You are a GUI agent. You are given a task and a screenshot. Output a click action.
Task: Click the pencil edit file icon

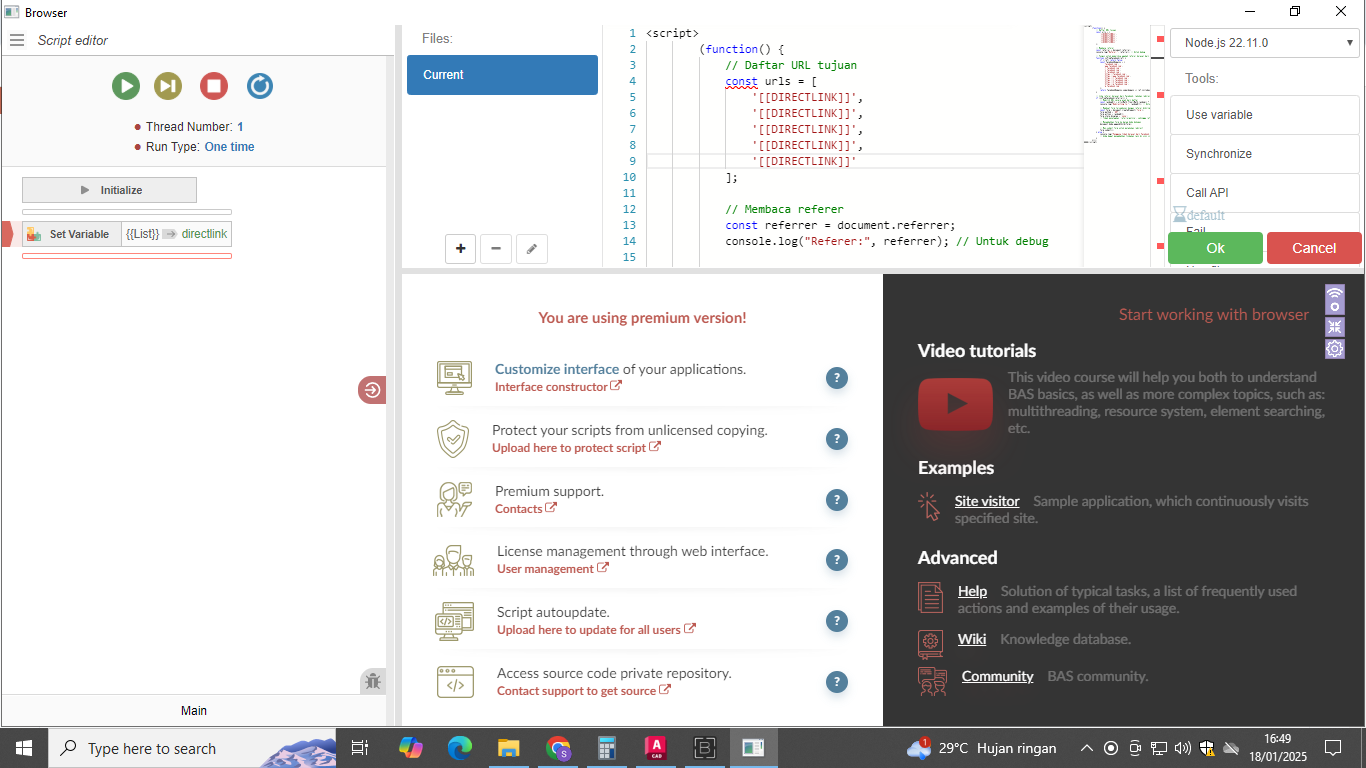531,249
